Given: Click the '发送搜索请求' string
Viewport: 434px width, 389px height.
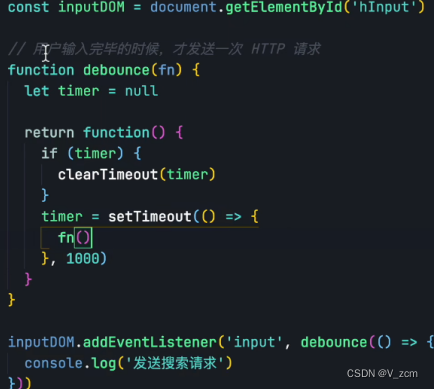Looking at the screenshot, I should point(175,363).
